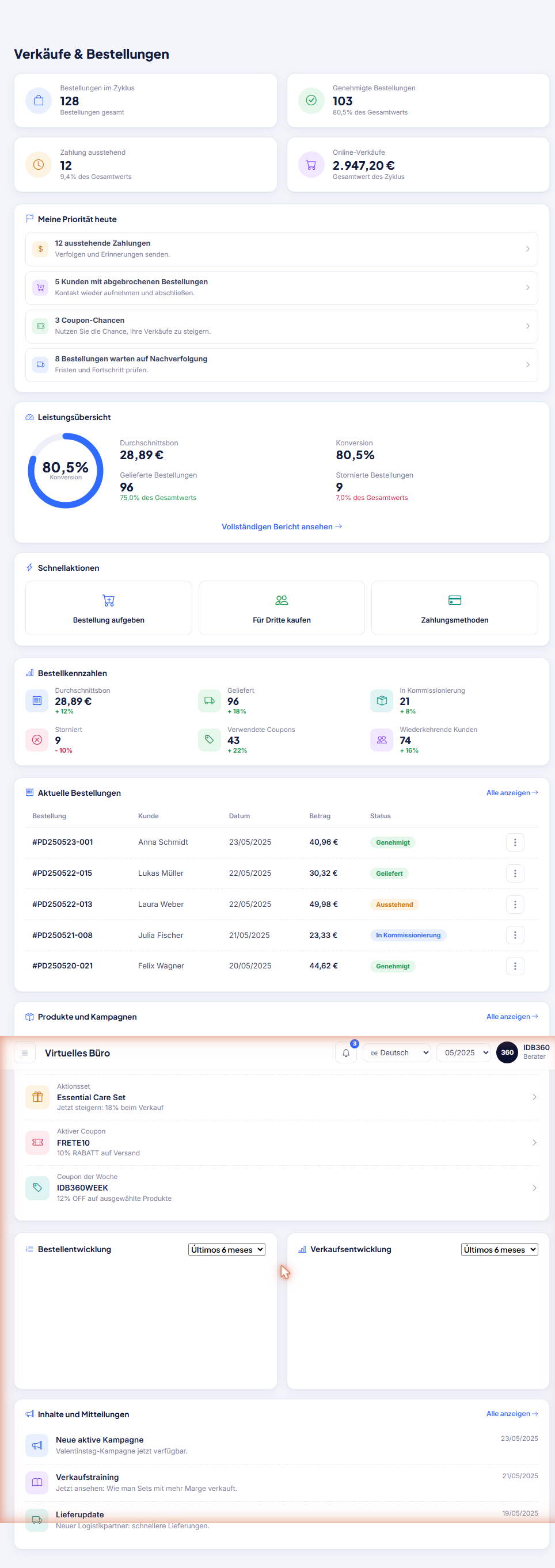Click the ticket icon for Coupon-Chancen
Image resolution: width=555 pixels, height=1568 pixels.
(x=40, y=326)
